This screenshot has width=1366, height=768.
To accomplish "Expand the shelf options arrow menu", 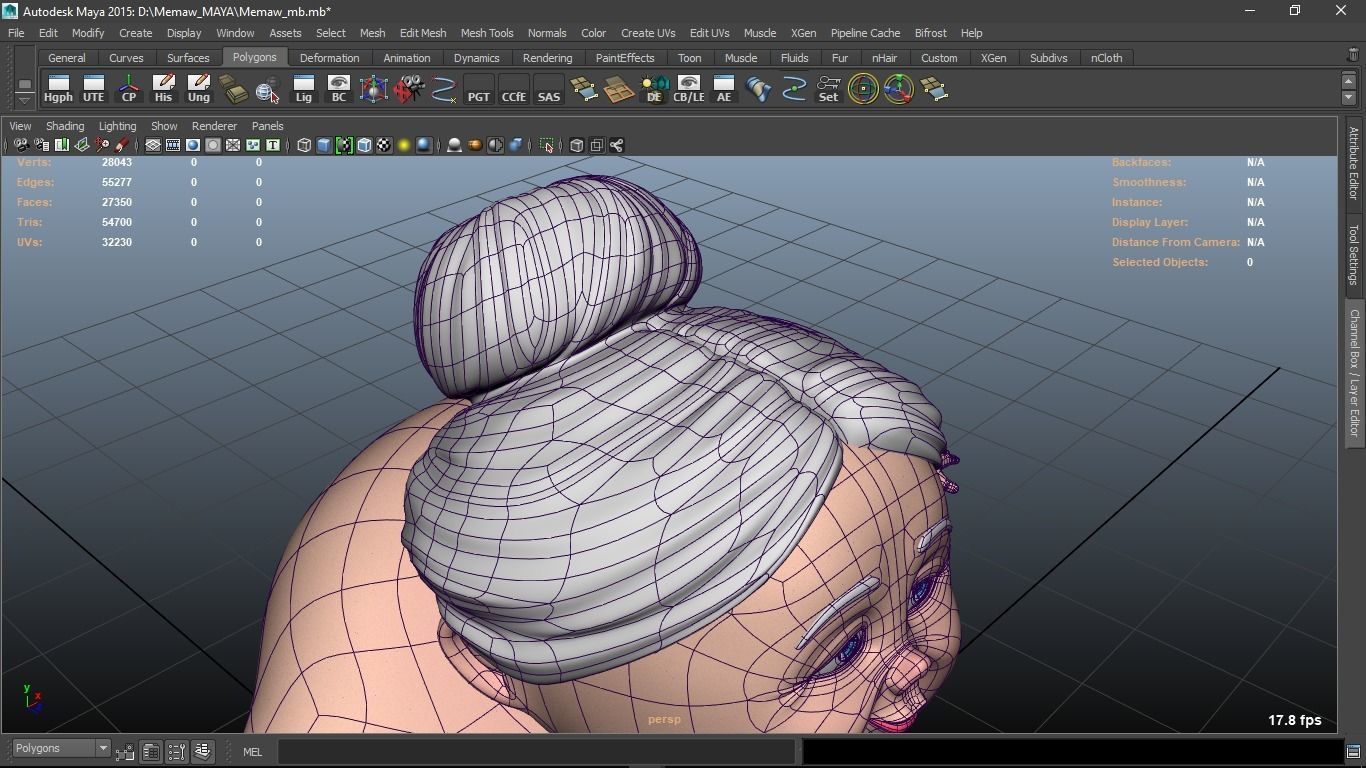I will [x=25, y=100].
